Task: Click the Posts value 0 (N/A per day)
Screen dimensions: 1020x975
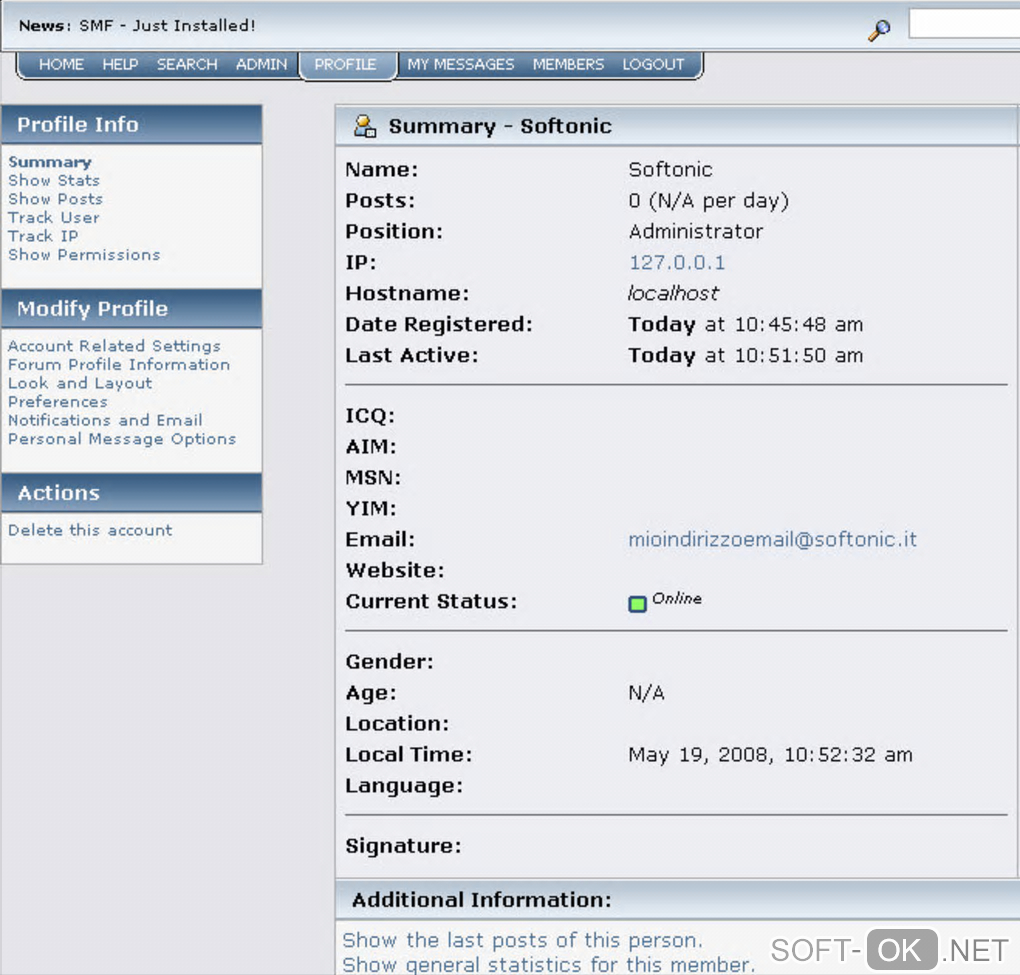Action: (x=708, y=201)
